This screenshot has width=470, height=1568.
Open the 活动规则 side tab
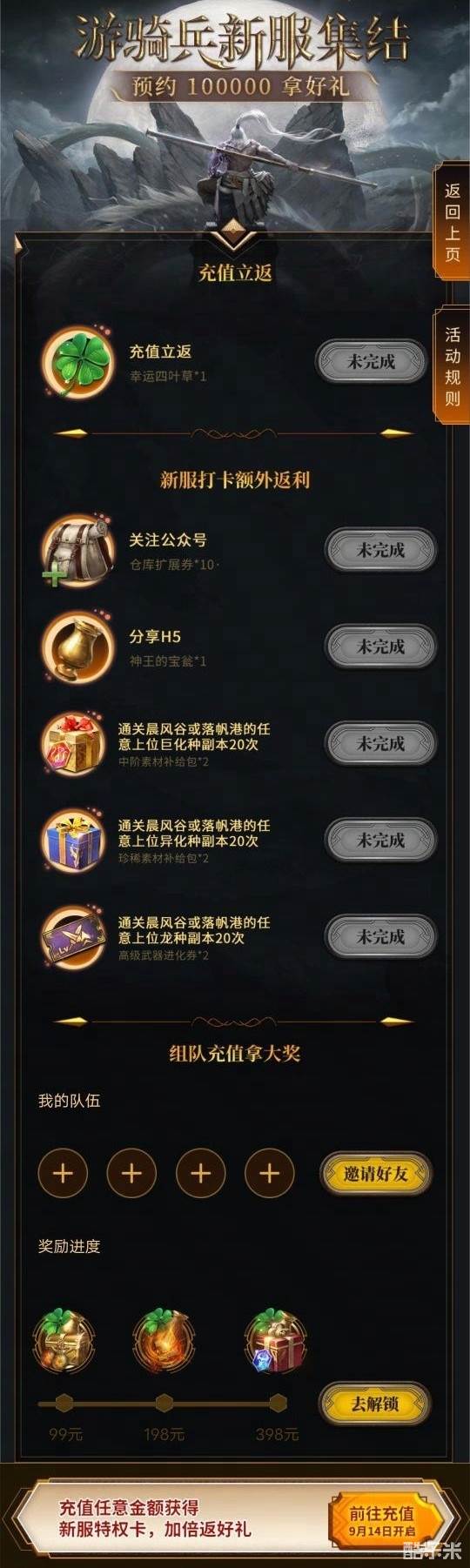click(453, 365)
